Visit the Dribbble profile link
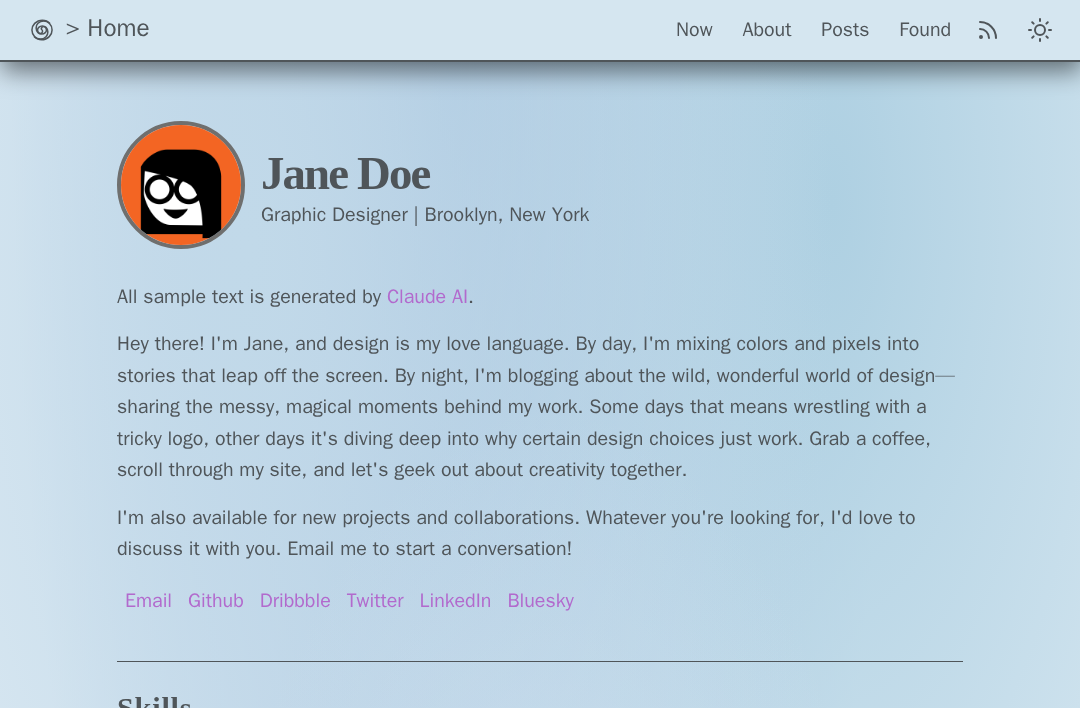 point(295,601)
